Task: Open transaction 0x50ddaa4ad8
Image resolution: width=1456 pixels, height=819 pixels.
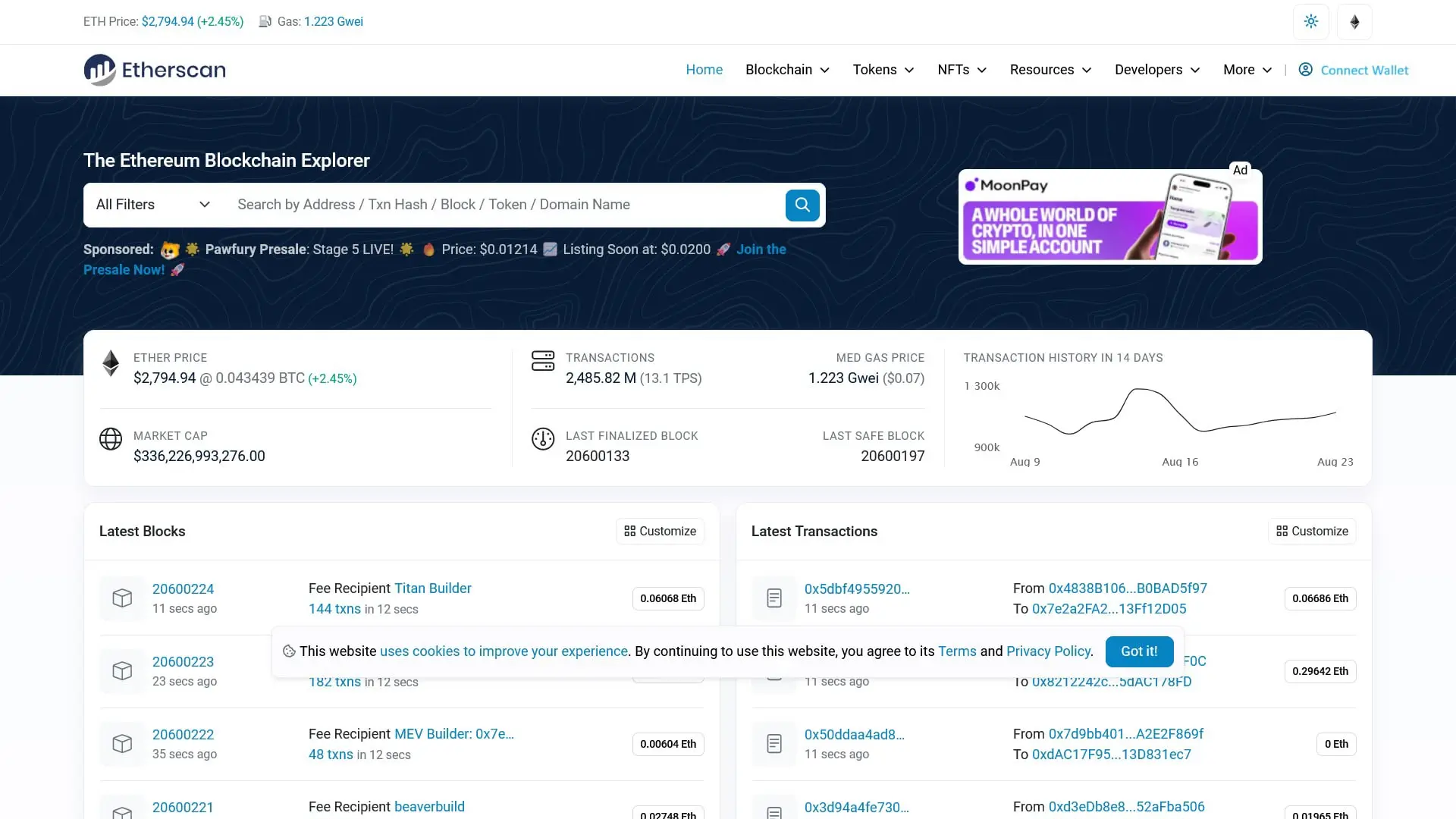Action: pos(855,735)
